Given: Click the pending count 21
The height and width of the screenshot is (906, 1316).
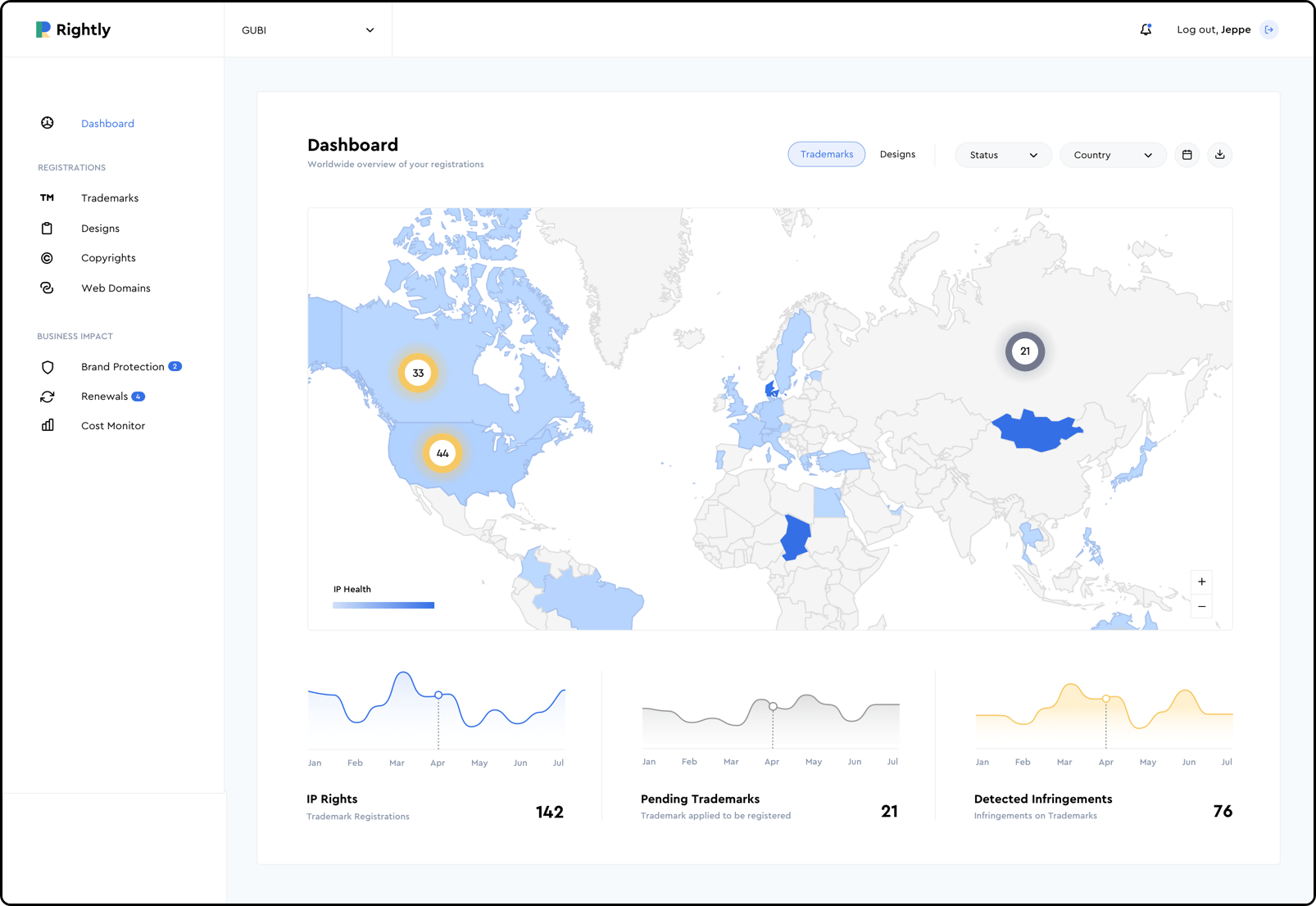Looking at the screenshot, I should [889, 811].
